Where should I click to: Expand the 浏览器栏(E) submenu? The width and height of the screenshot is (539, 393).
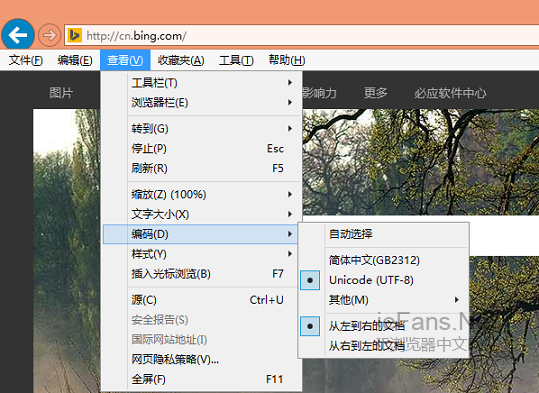201,102
